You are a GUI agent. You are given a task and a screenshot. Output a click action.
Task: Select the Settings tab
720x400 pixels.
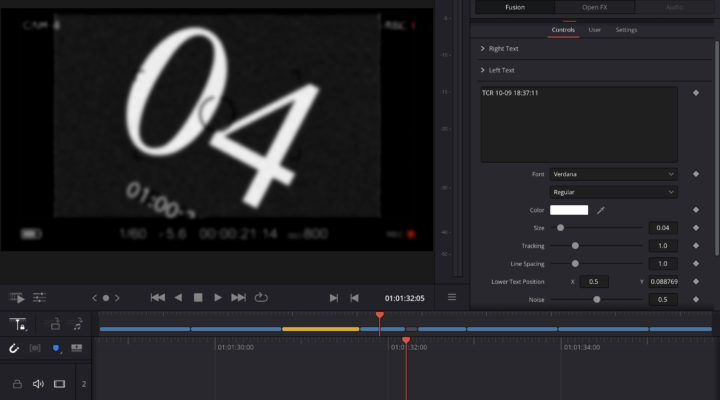(626, 30)
